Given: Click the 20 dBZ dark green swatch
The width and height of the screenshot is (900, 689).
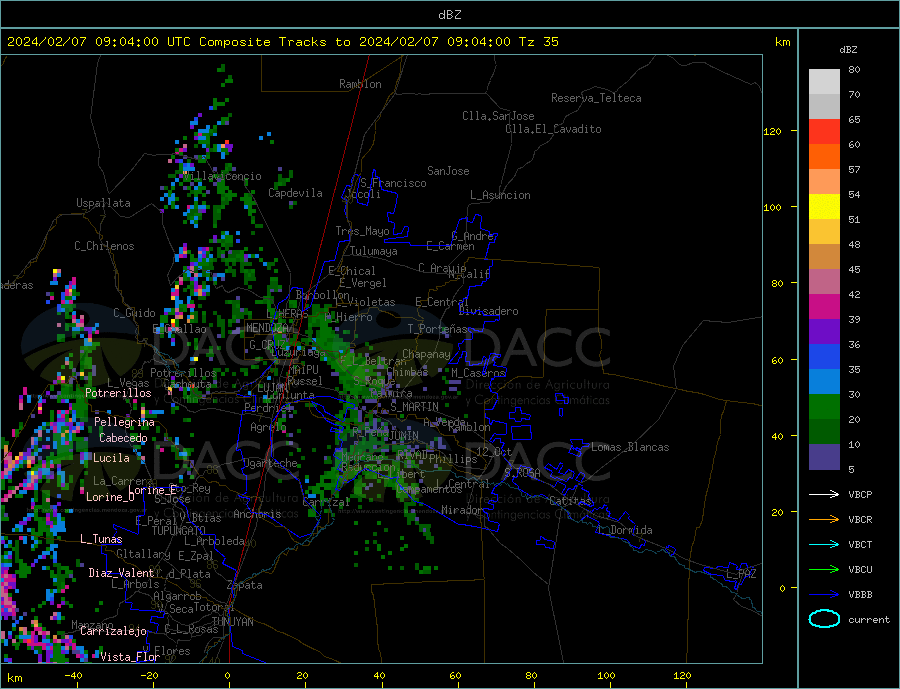Looking at the screenshot, I should click(x=824, y=431).
